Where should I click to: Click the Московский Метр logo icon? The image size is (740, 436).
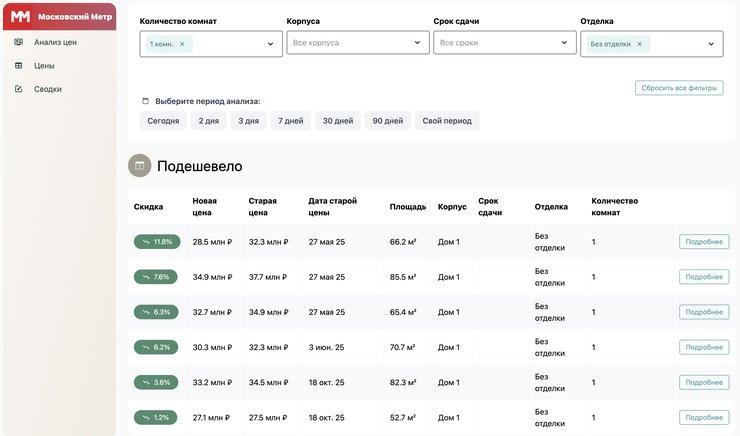coord(20,17)
